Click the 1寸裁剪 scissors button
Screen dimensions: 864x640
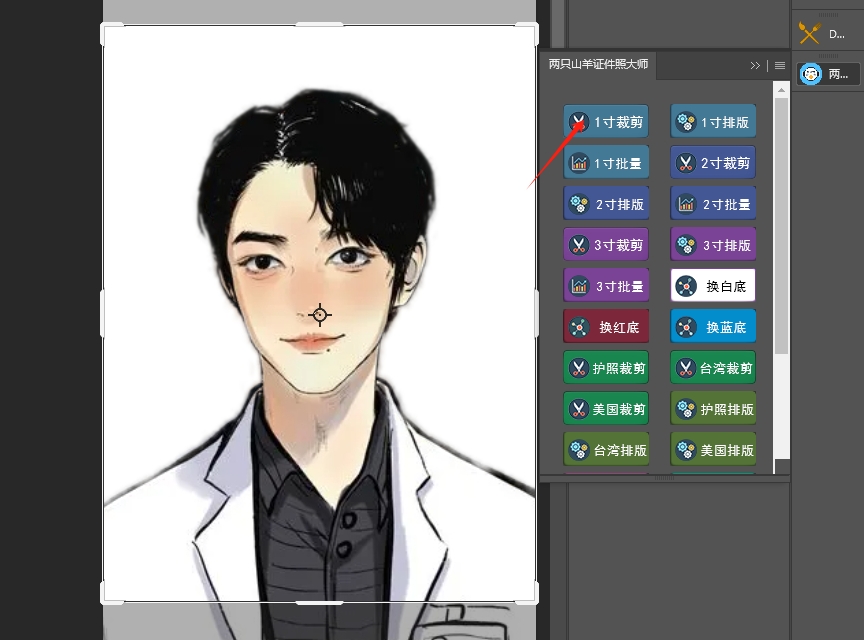605,122
